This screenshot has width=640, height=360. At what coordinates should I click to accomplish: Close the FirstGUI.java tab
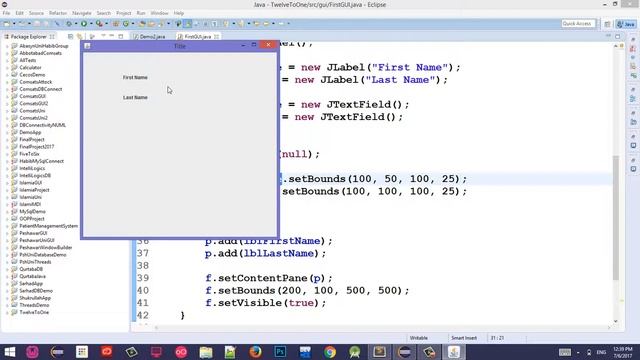[216, 36]
